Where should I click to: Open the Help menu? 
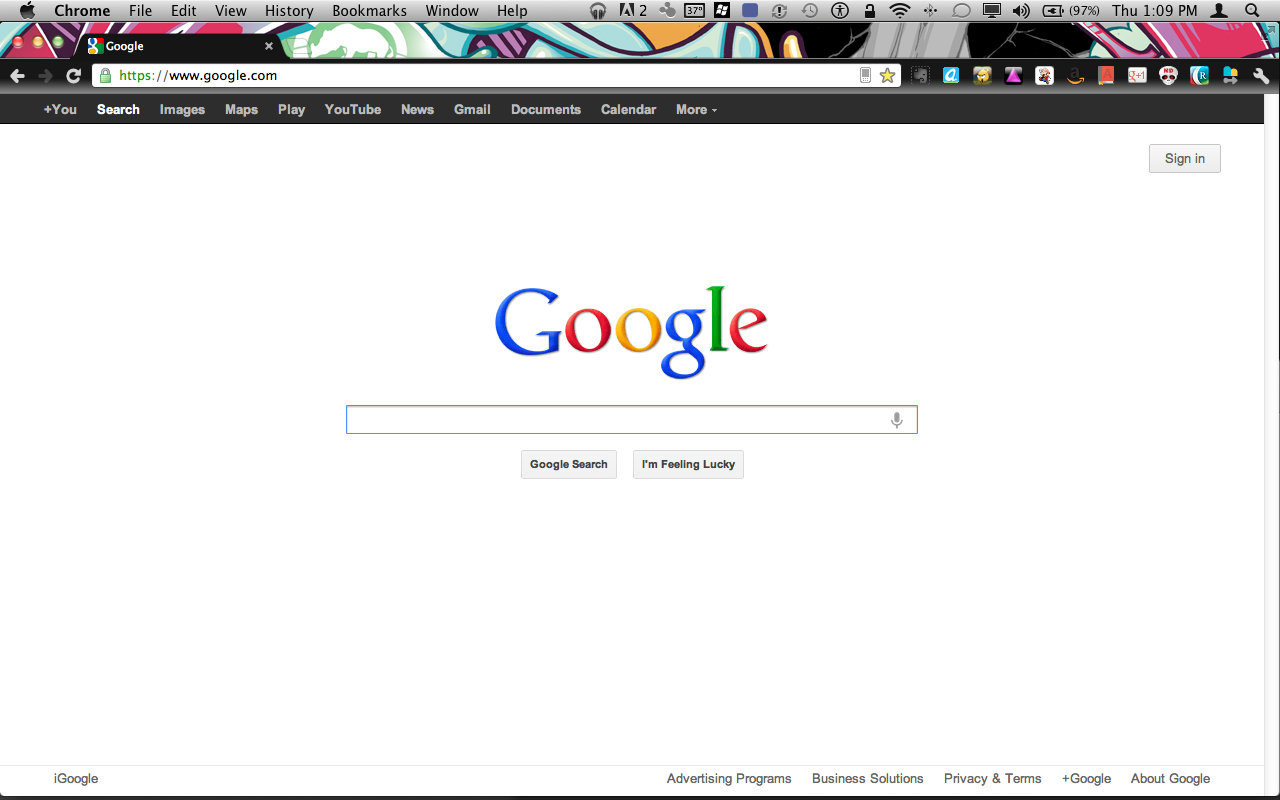(x=512, y=11)
